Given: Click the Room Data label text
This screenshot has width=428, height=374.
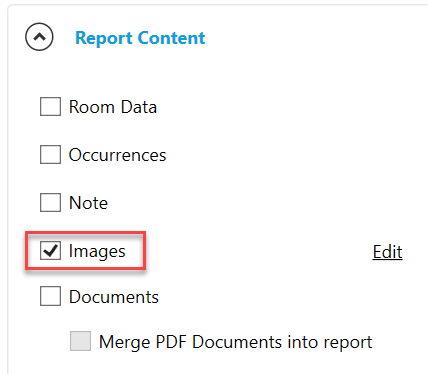Looking at the screenshot, I should click(113, 107).
